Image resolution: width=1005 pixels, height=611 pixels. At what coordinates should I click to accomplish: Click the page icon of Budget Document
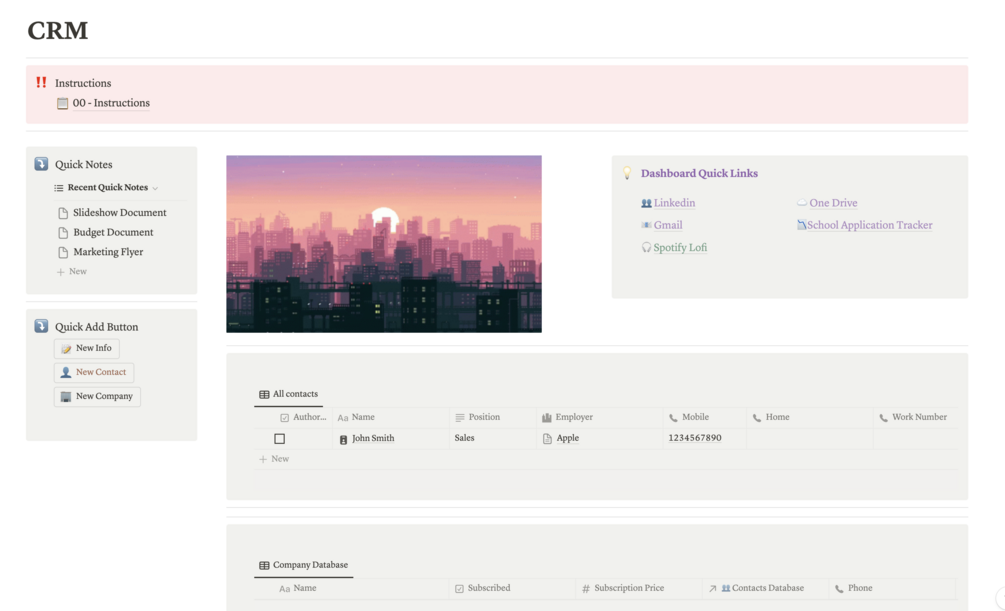[63, 233]
